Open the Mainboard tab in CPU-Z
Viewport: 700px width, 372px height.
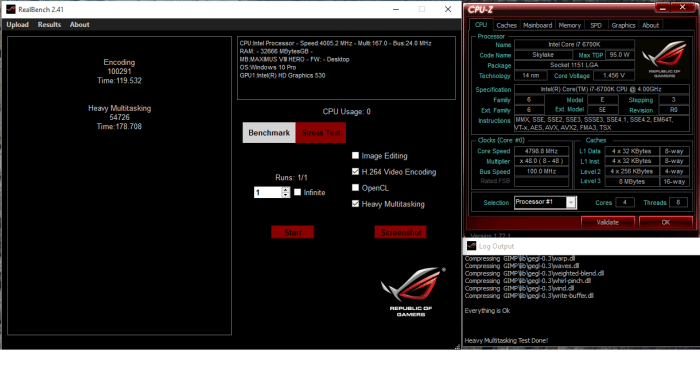tap(538, 25)
